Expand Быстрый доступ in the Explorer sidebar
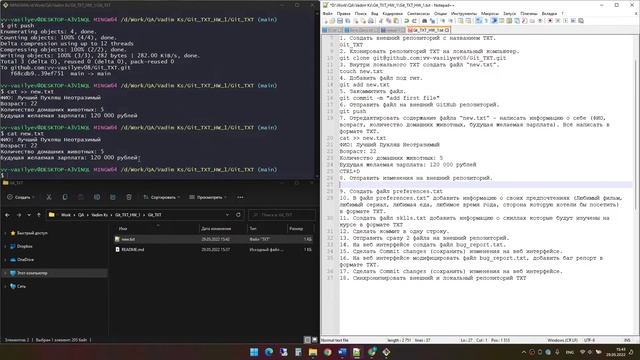Screen dimensions: 640x360 tap(5, 233)
